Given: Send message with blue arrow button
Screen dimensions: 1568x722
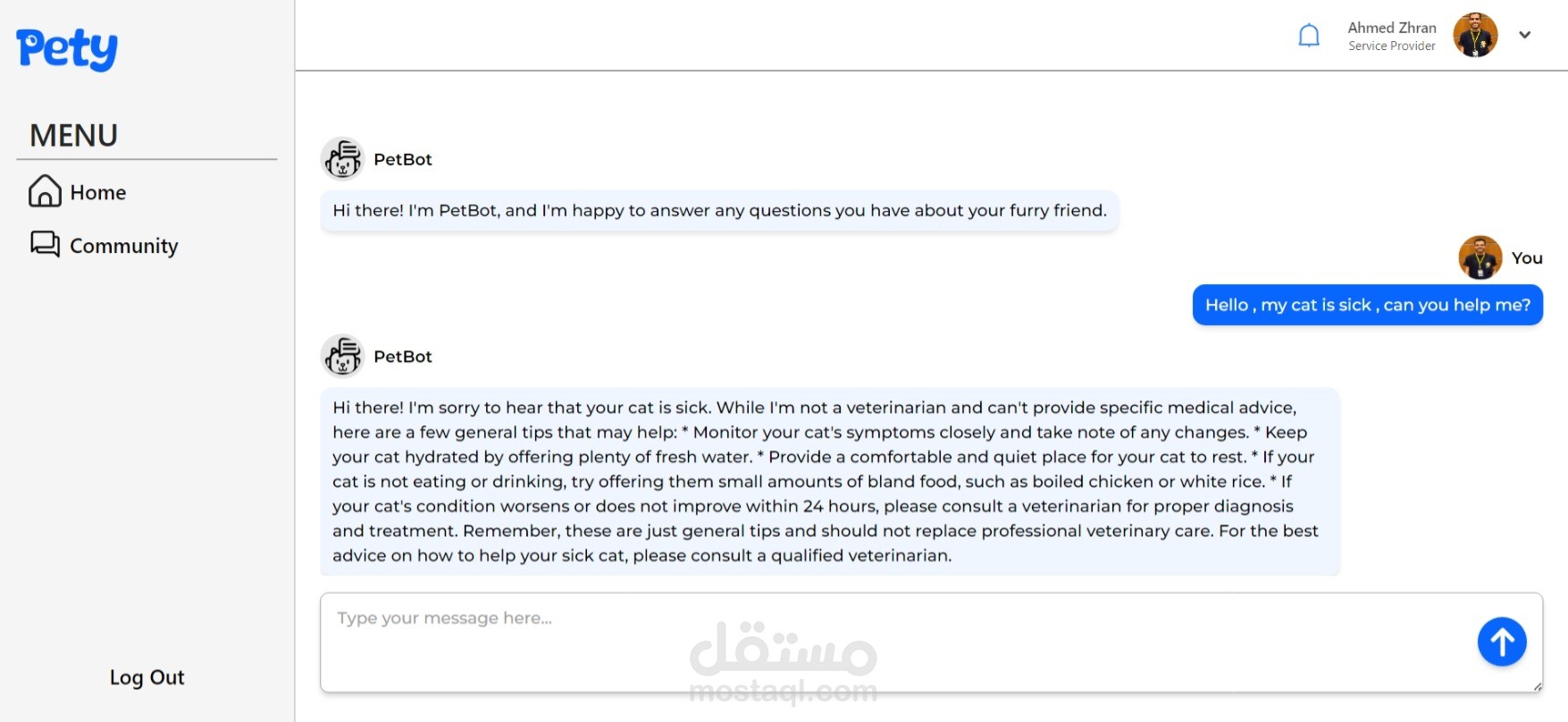Looking at the screenshot, I should pos(1502,642).
